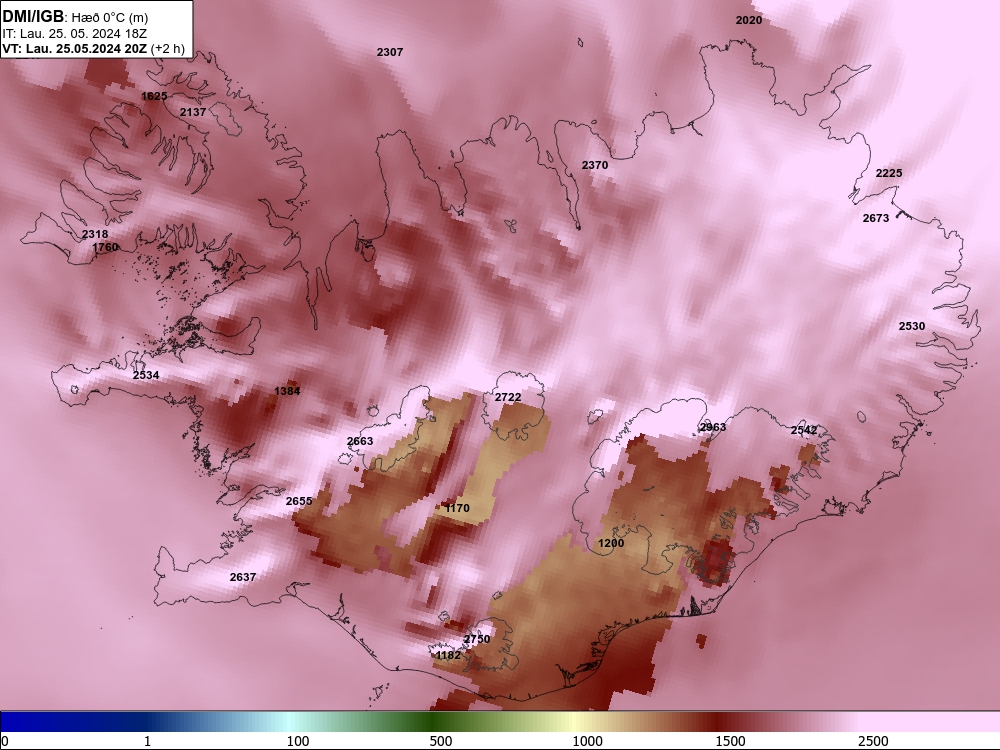Click the VT: Lau. 25.05.2024 20Z line
Screen dimensions: 1000x750
(75, 48)
